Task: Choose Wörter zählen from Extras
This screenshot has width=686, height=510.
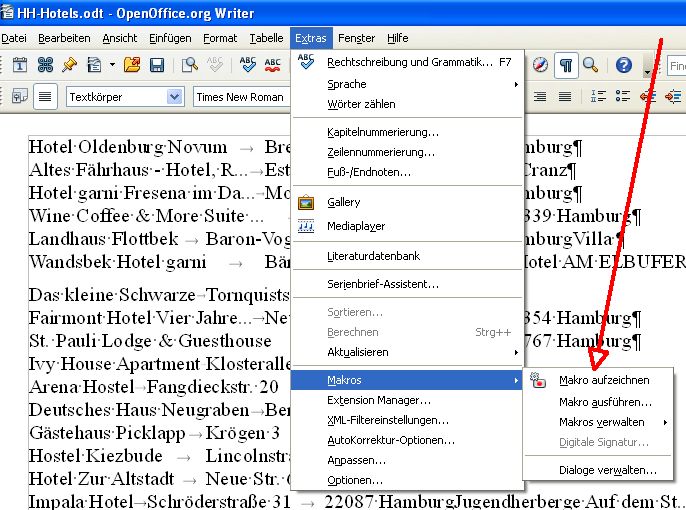Action: pyautogui.click(x=407, y=104)
